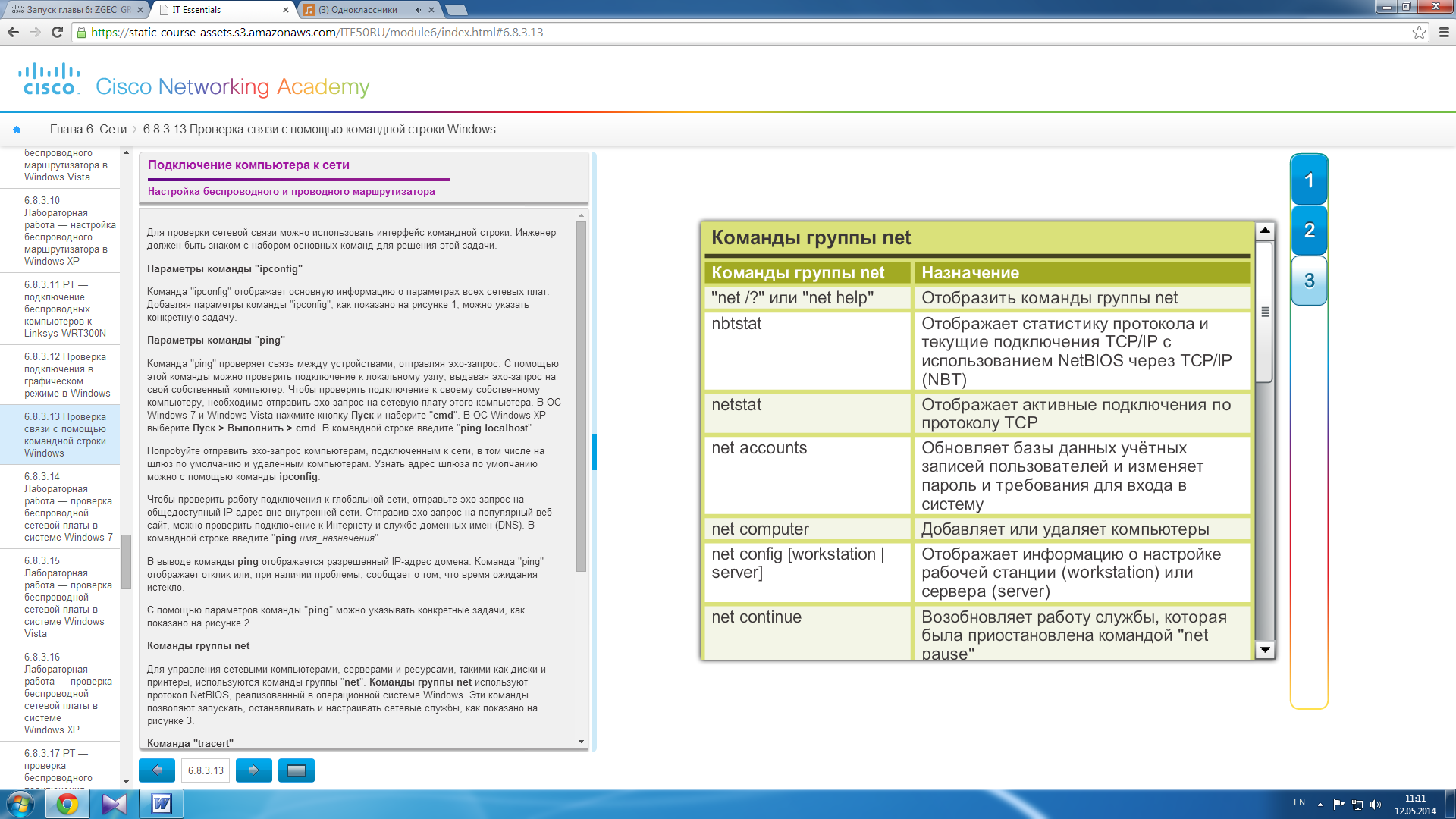Go to previous page arrow button

(x=157, y=770)
